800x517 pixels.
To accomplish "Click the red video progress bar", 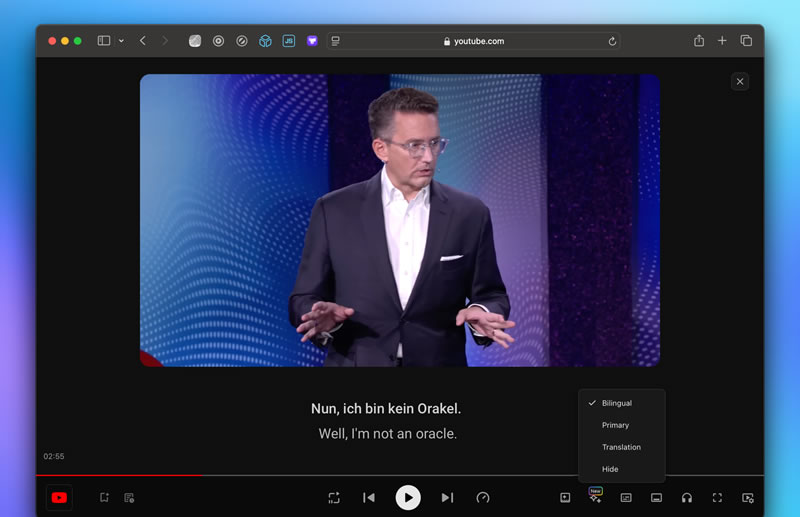I will coord(119,475).
